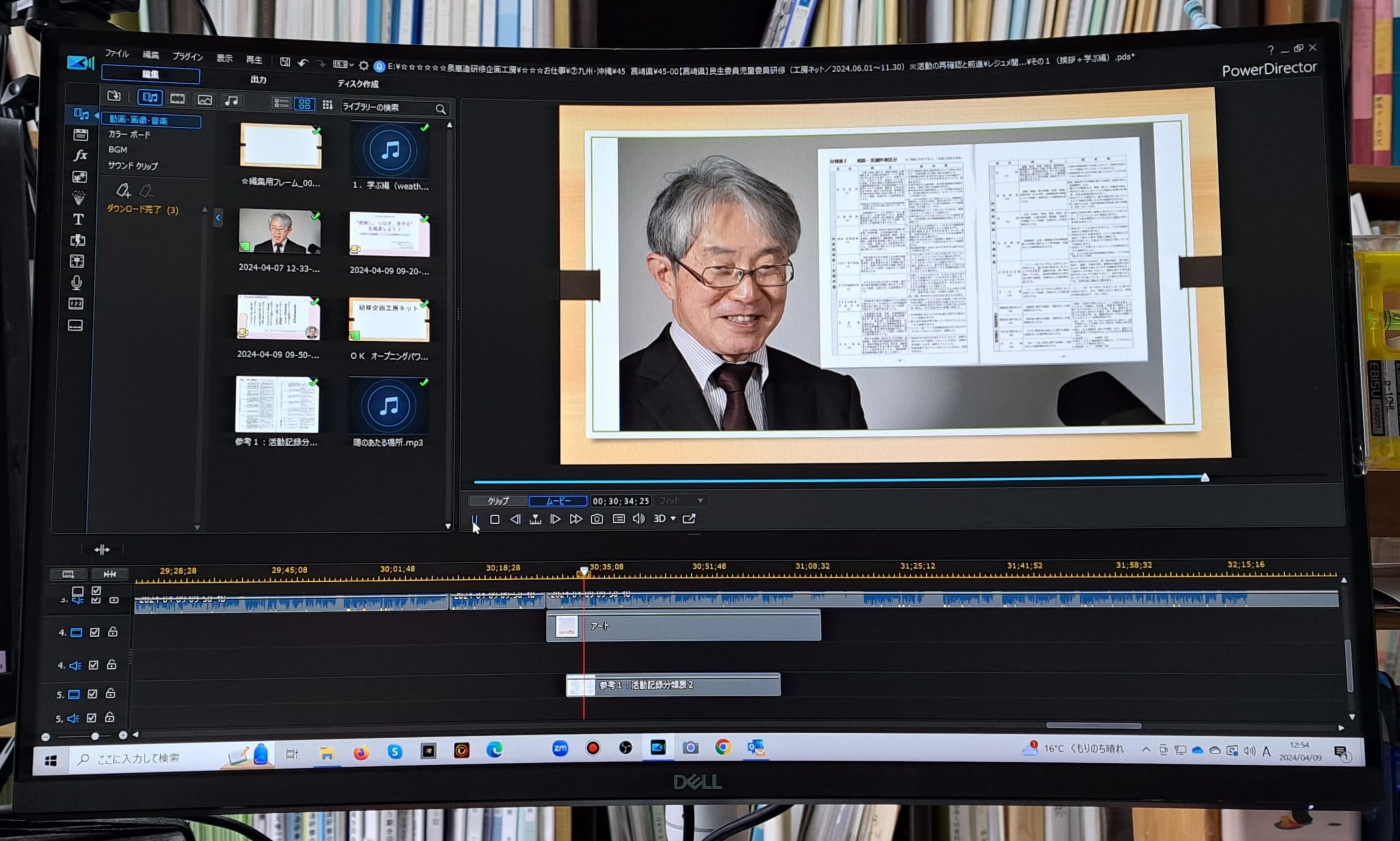
Task: Lock video track 4
Action: click(x=113, y=632)
